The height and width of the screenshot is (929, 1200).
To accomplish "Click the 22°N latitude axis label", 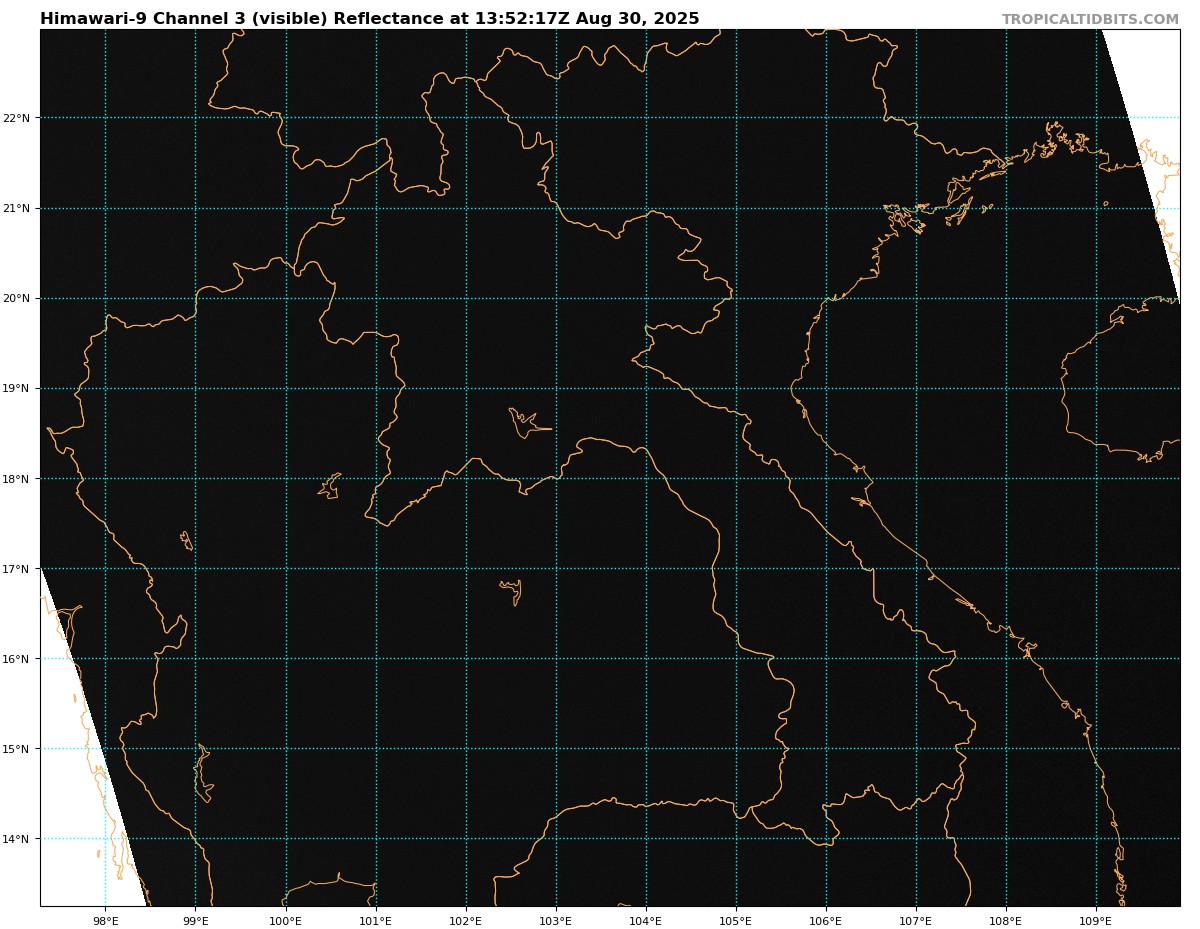I will (x=16, y=118).
